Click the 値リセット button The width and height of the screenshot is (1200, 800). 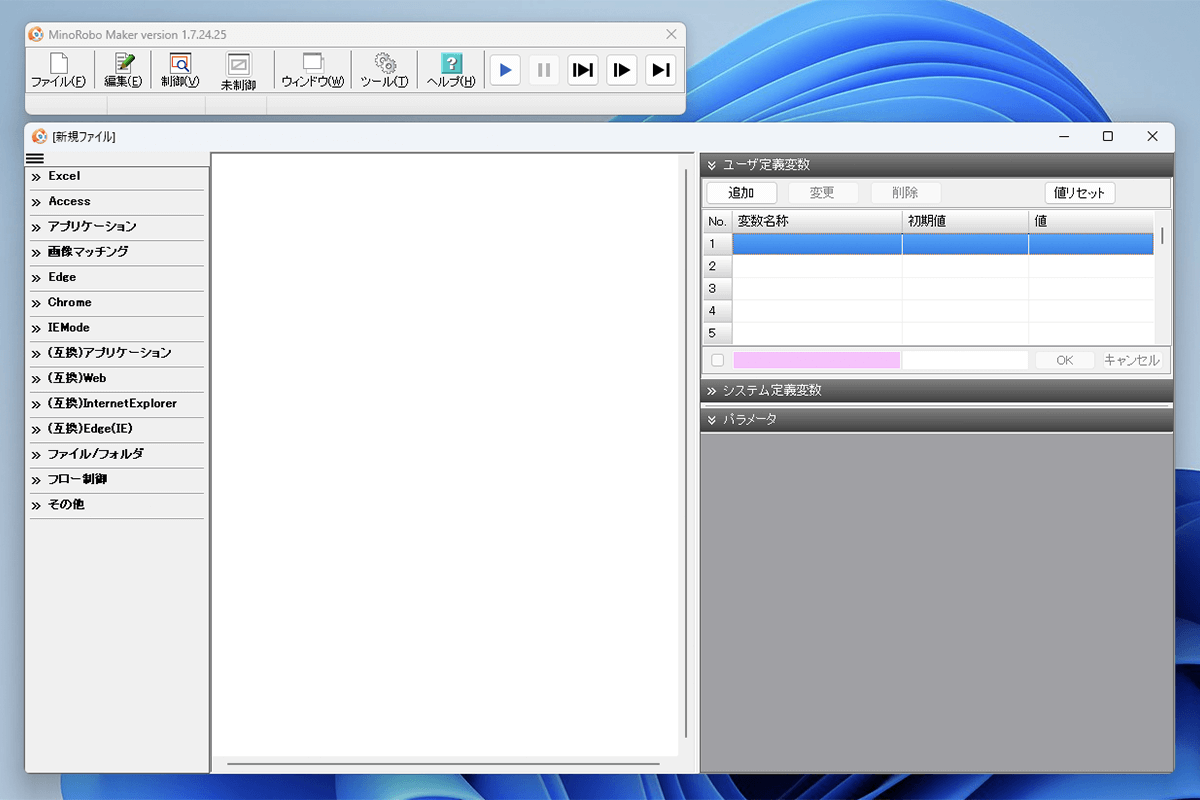tap(1080, 193)
